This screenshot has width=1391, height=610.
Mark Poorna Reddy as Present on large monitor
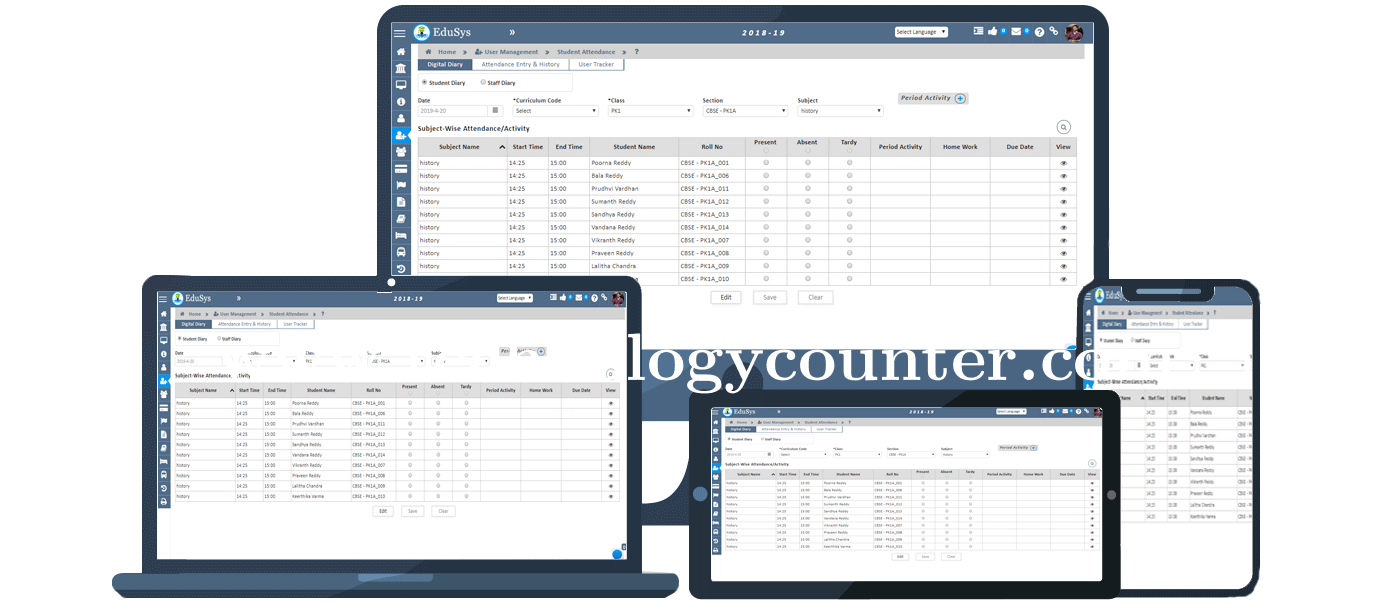pos(766,162)
